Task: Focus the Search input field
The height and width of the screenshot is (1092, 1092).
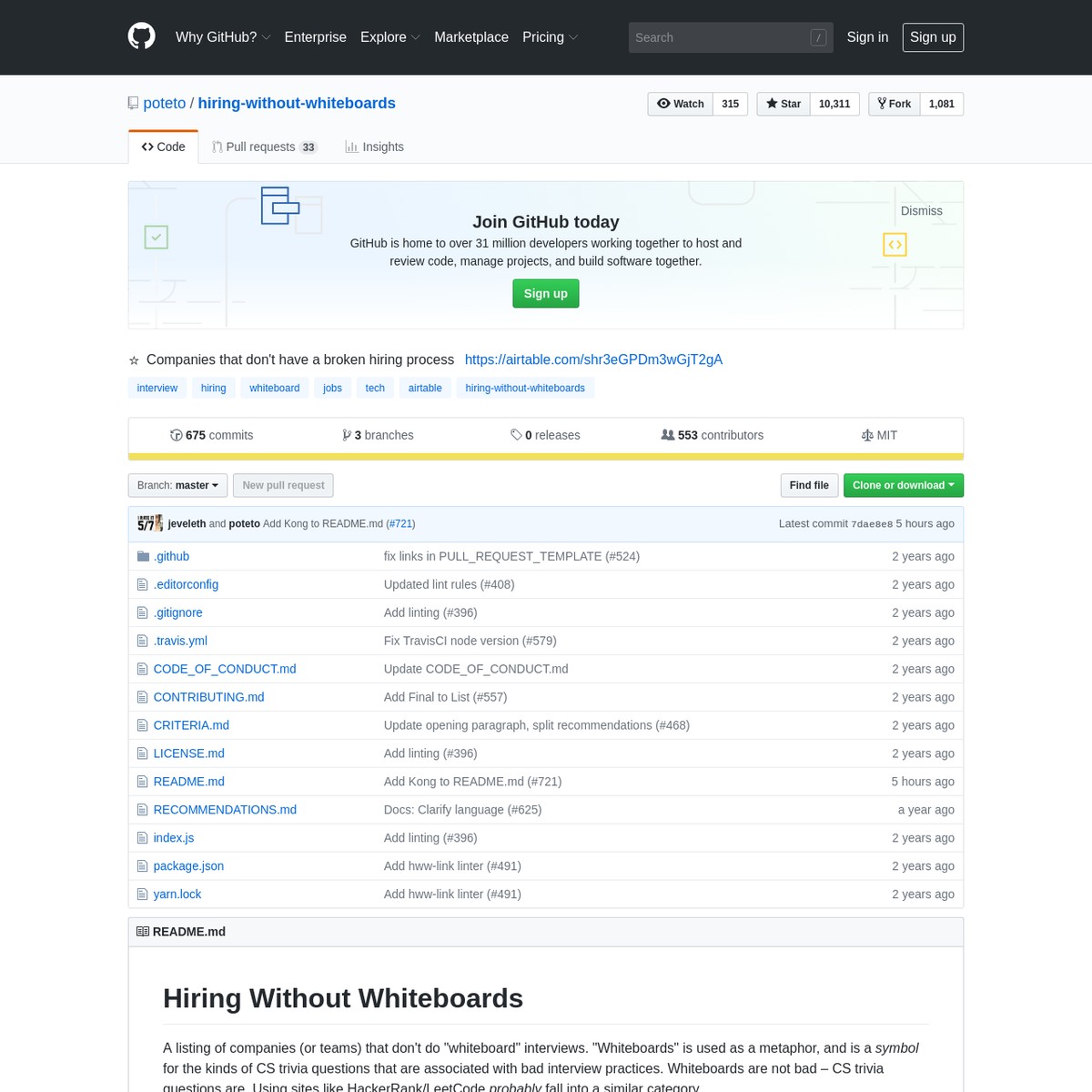Action: pos(731,37)
